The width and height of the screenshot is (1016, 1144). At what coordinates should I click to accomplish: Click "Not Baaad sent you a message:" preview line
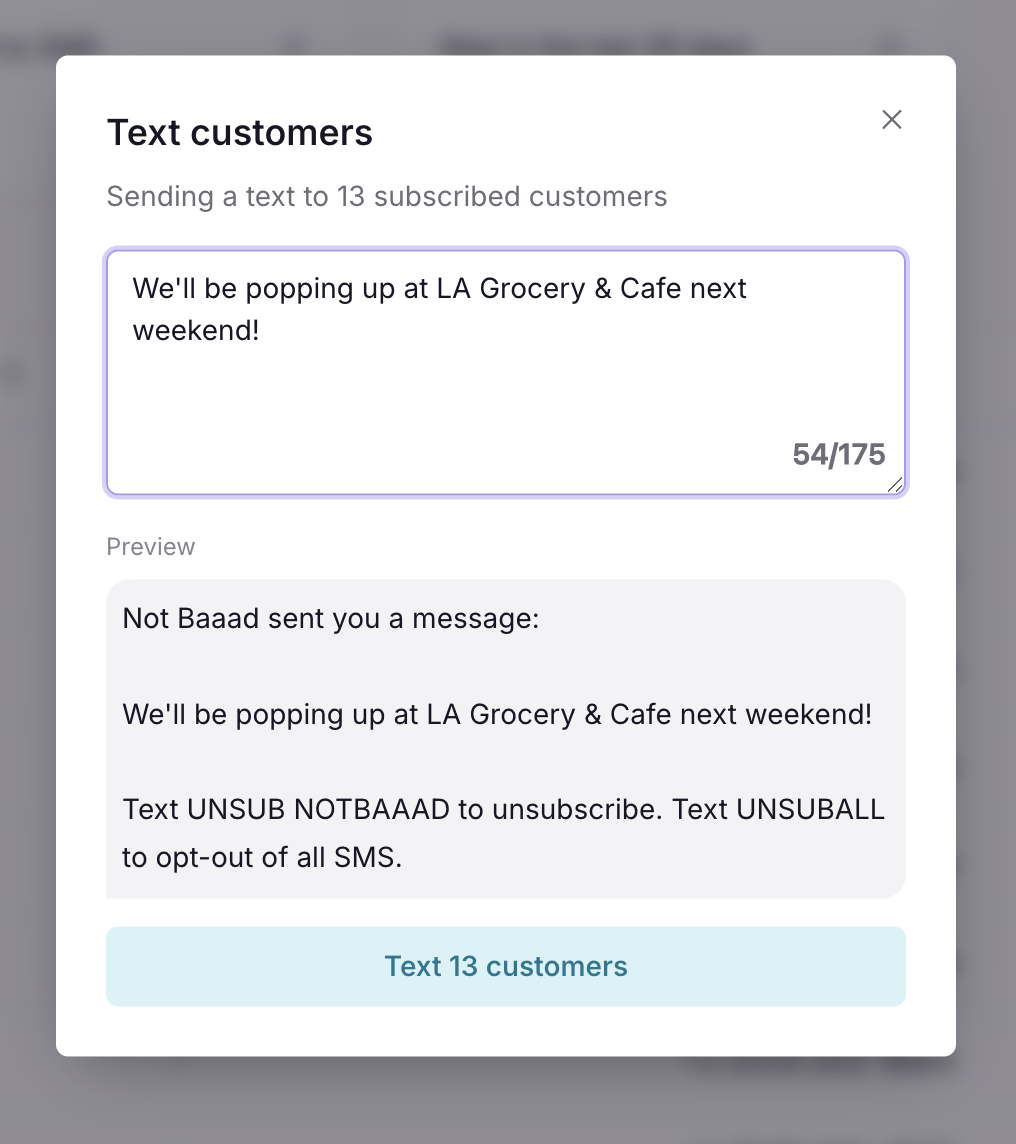pyautogui.click(x=331, y=619)
